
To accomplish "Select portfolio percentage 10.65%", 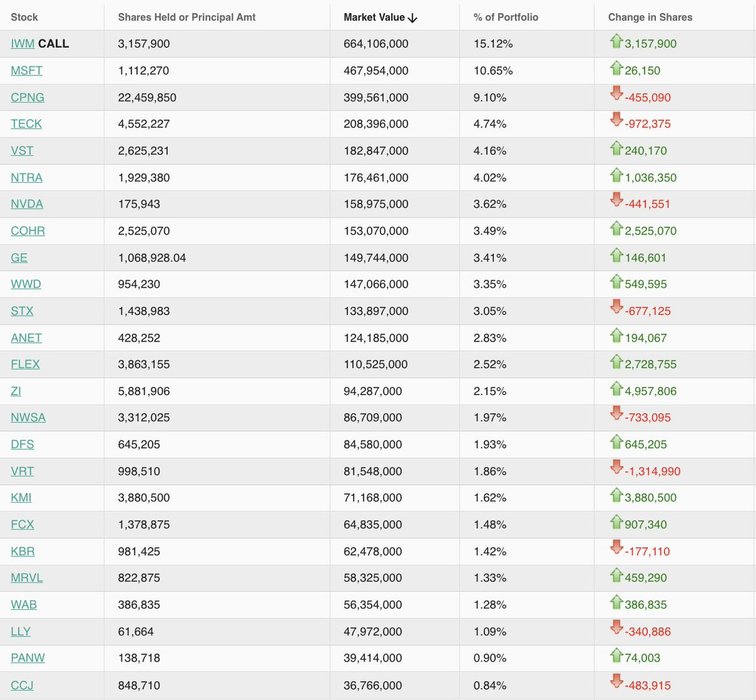I will (x=493, y=71).
